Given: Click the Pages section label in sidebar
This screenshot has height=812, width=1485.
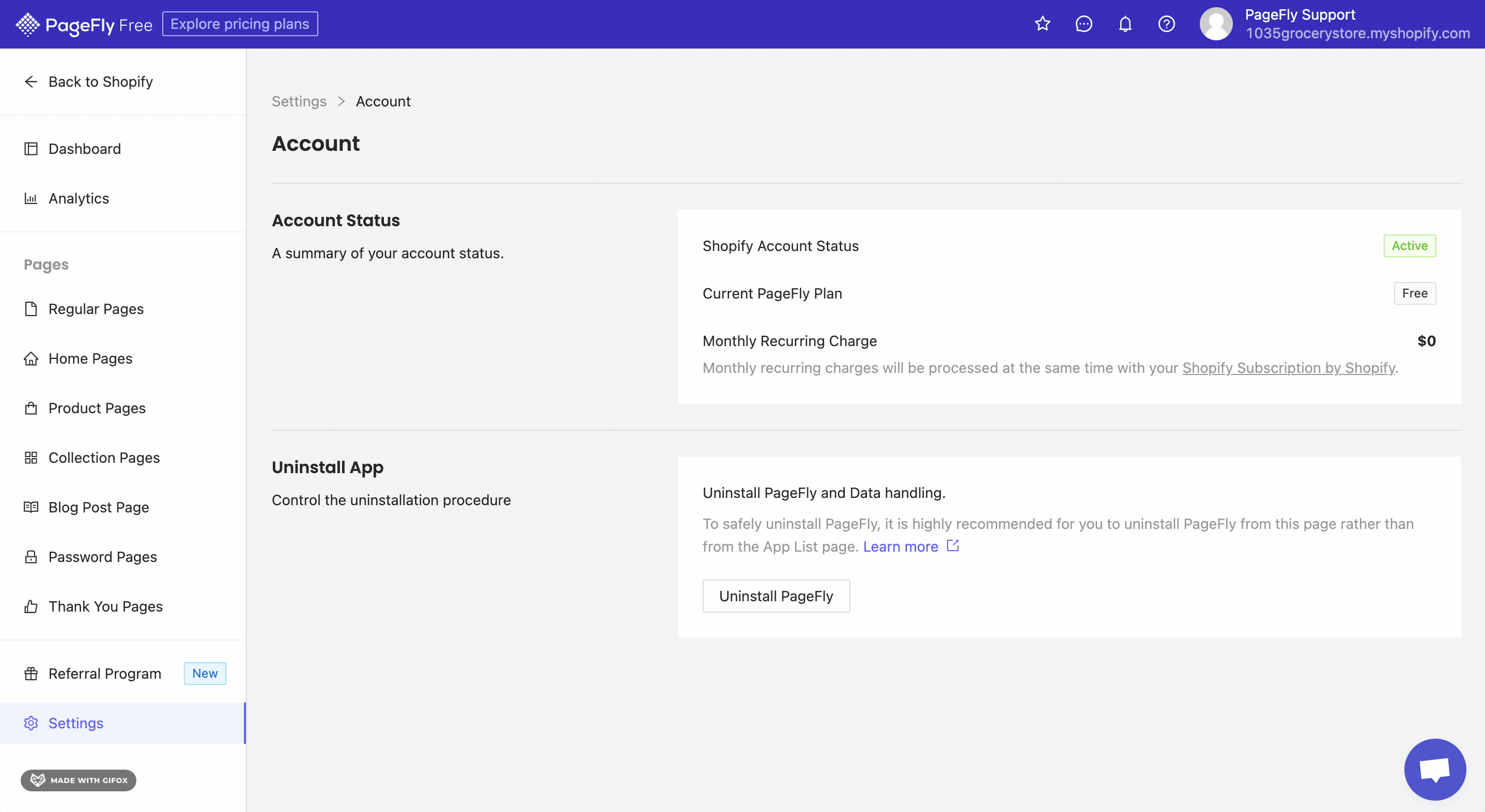Looking at the screenshot, I should coord(46,264).
